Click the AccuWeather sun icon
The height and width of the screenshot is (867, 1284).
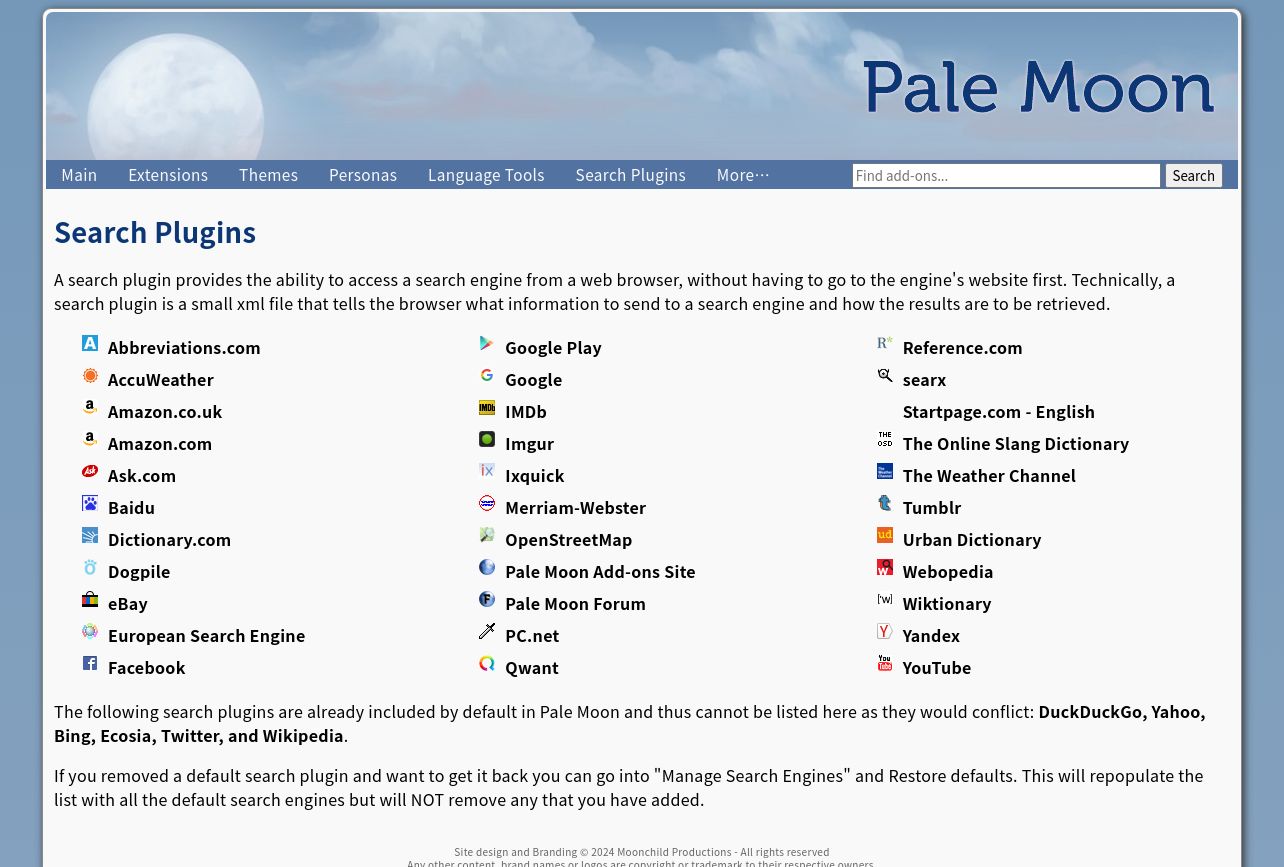point(90,375)
